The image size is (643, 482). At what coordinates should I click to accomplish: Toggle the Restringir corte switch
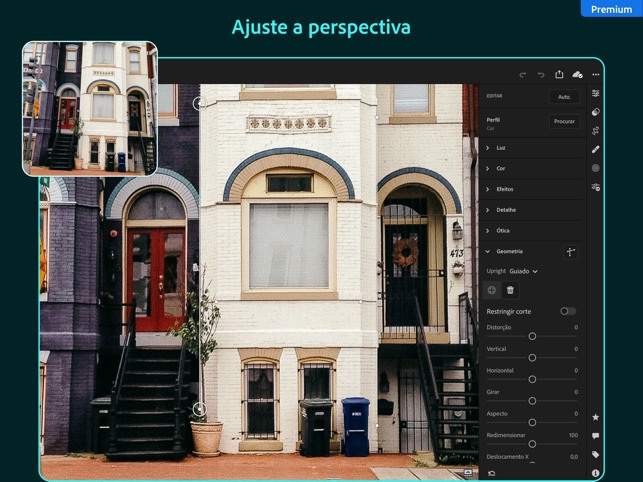[568, 311]
